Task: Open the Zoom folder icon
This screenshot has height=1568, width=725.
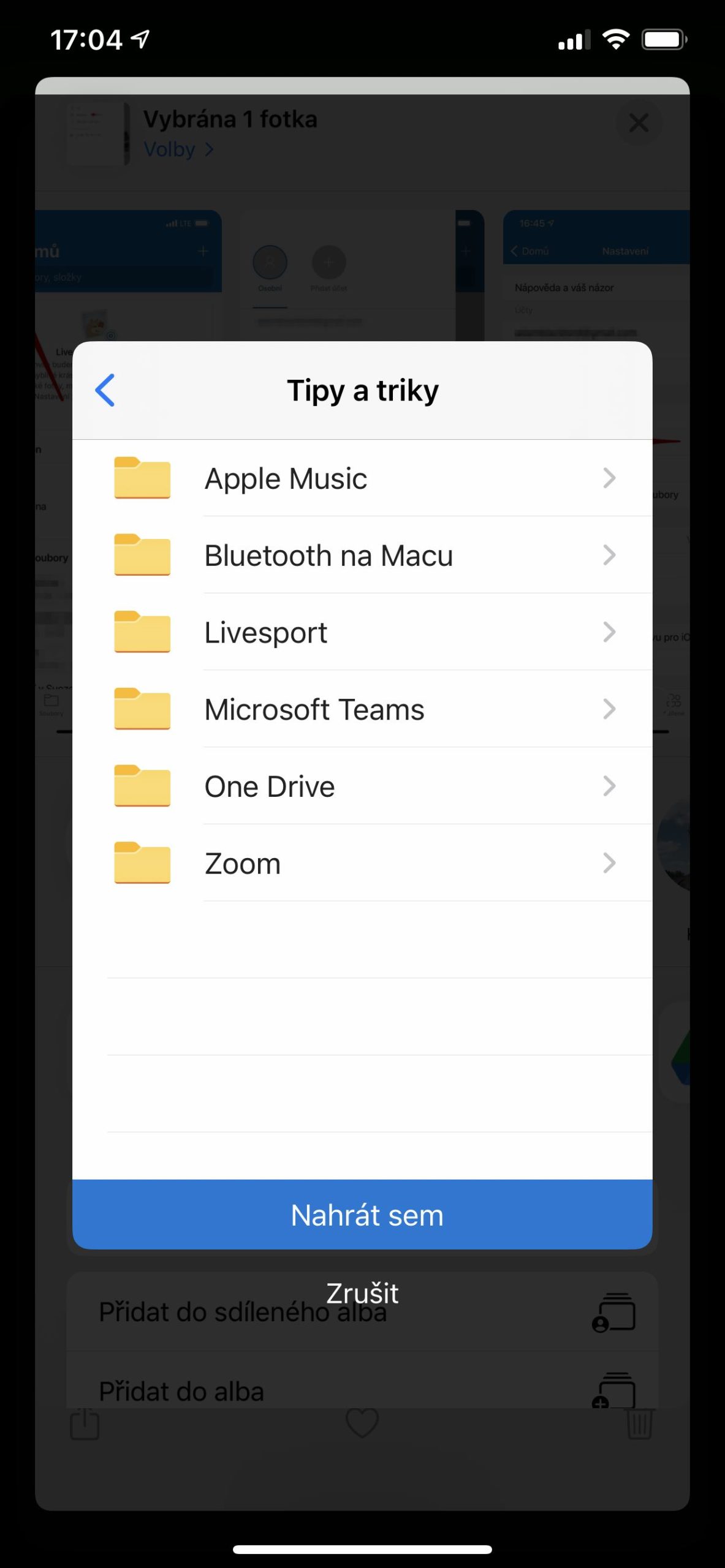Action: 142,863
